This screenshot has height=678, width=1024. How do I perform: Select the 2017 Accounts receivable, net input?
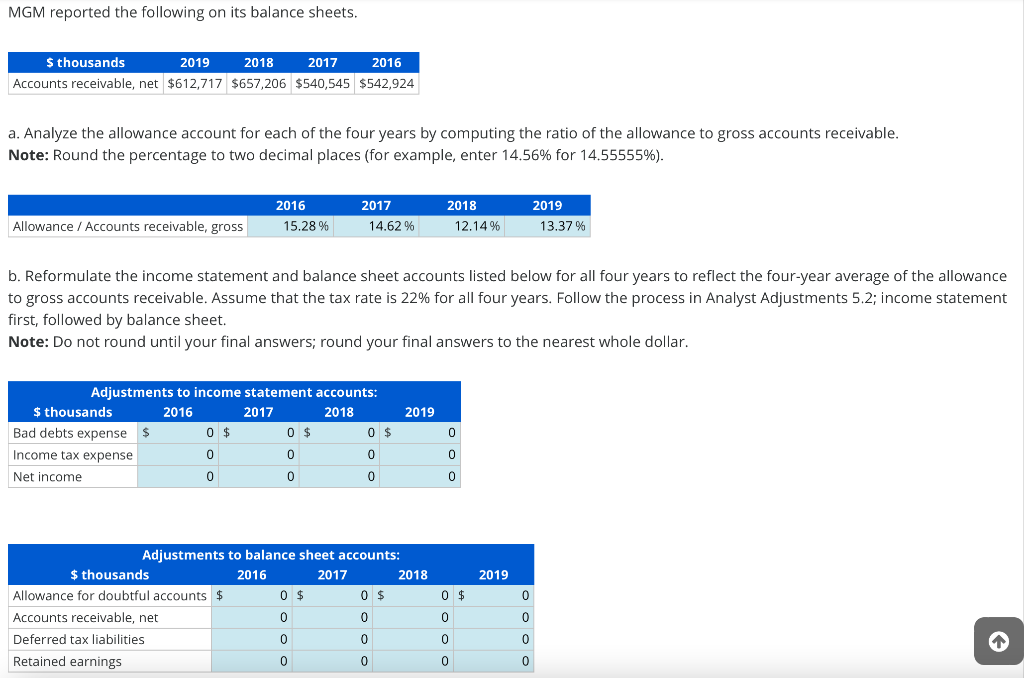point(331,617)
